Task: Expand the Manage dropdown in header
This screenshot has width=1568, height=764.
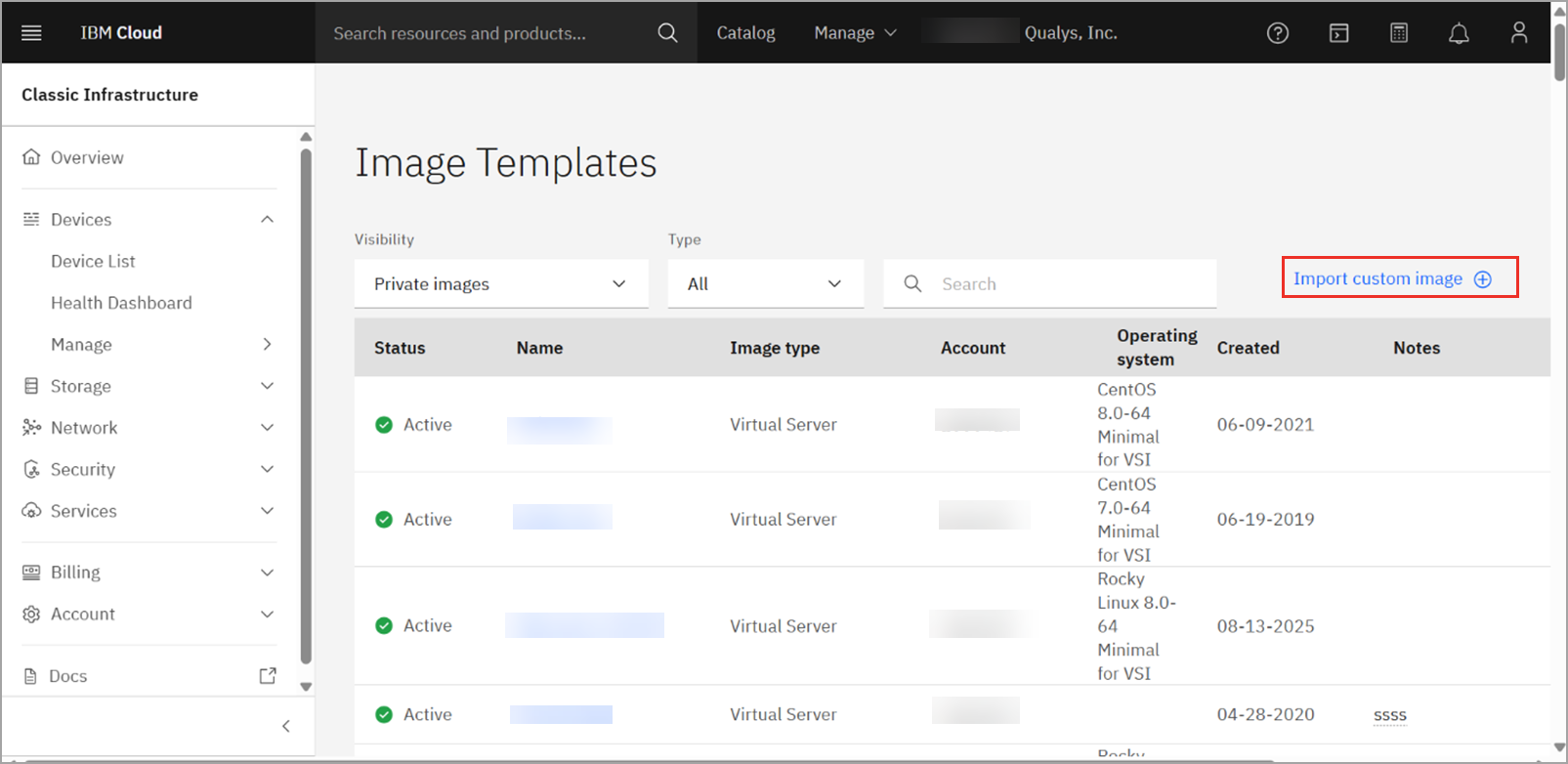Action: point(855,32)
